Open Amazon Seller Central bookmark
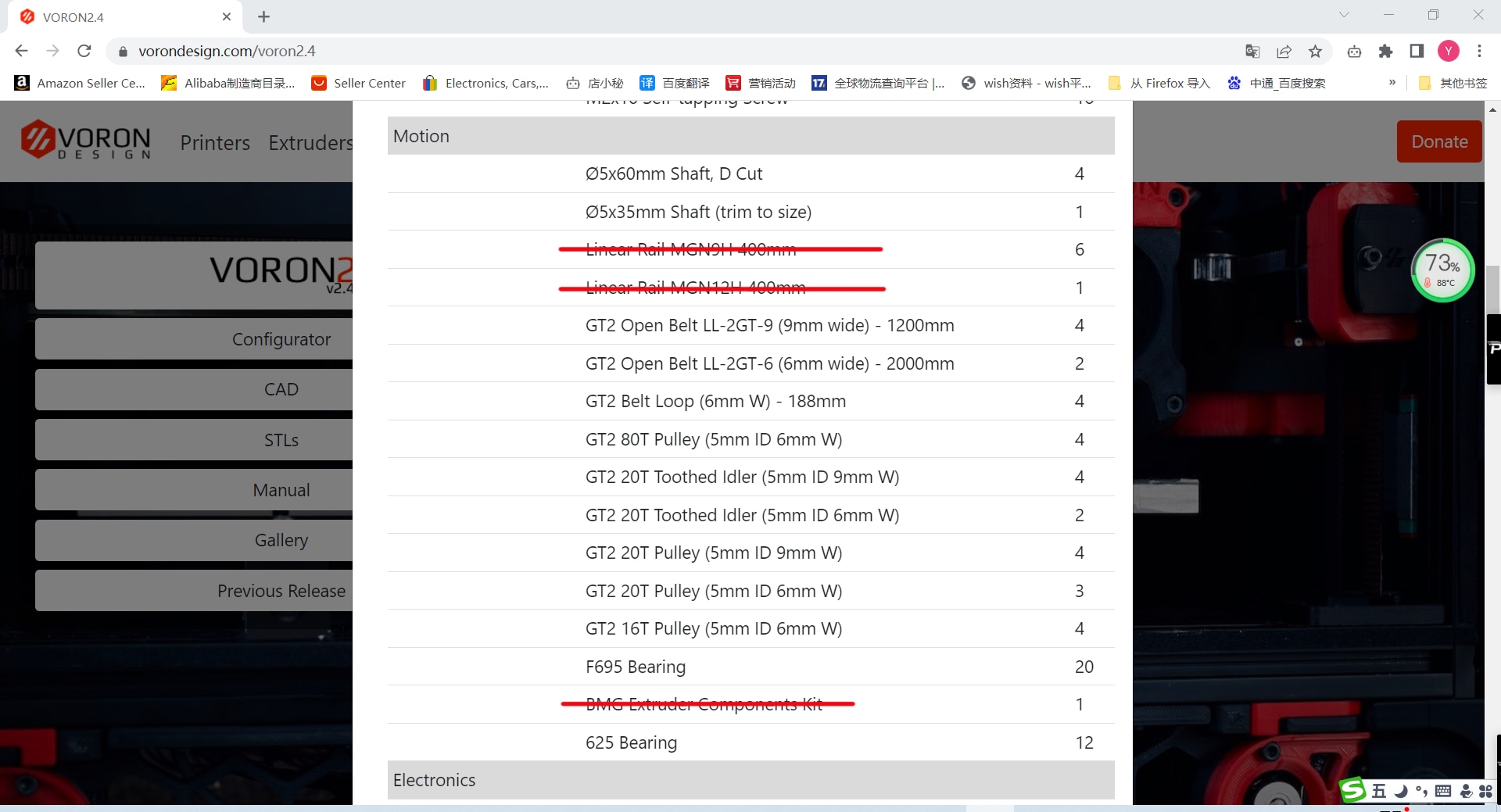Image resolution: width=1501 pixels, height=812 pixels. tap(81, 83)
